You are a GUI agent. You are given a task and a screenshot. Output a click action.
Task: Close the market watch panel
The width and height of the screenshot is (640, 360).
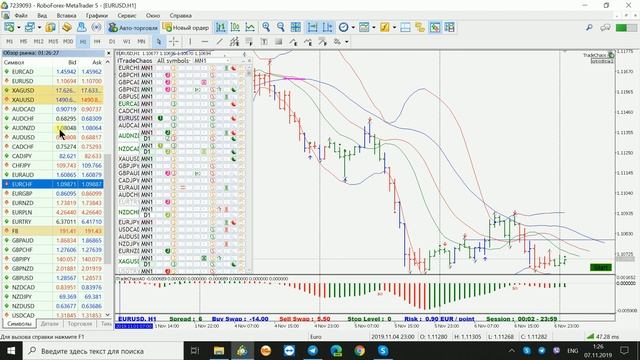109,53
